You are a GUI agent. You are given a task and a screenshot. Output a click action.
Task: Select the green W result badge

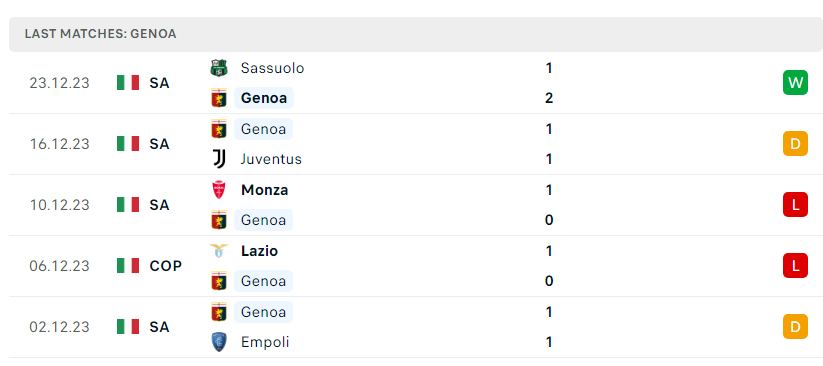795,83
